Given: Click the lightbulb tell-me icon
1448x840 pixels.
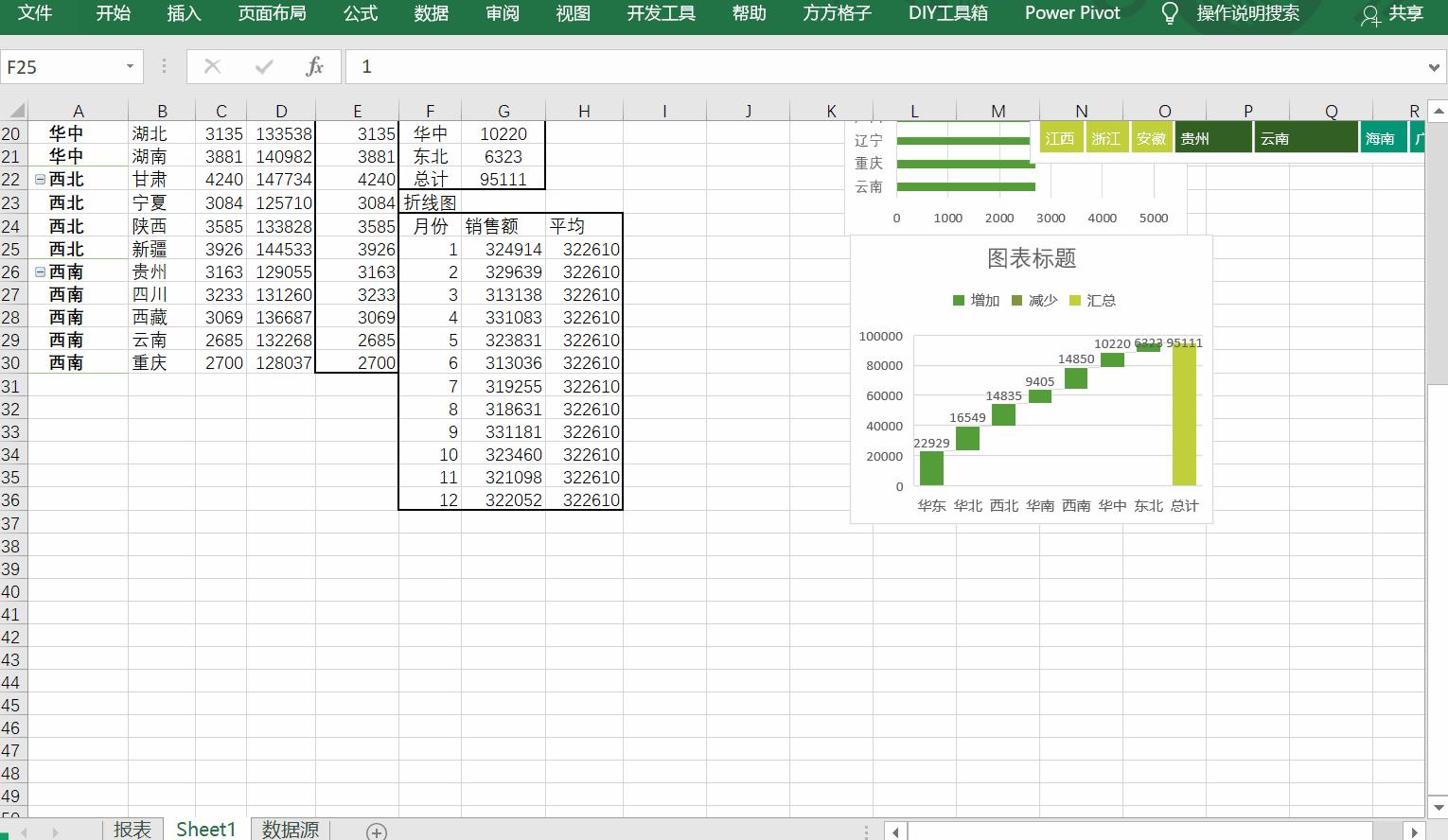Looking at the screenshot, I should click(x=1170, y=13).
